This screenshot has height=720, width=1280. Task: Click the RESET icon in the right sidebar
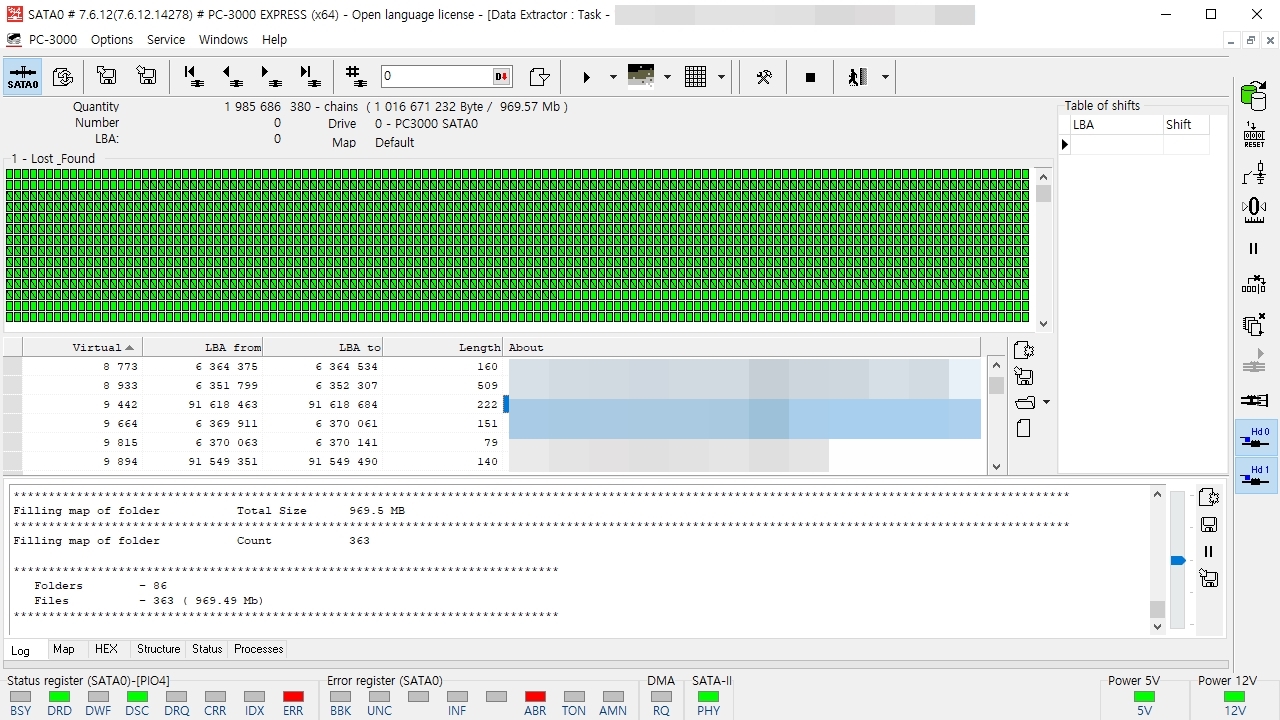pyautogui.click(x=1254, y=135)
